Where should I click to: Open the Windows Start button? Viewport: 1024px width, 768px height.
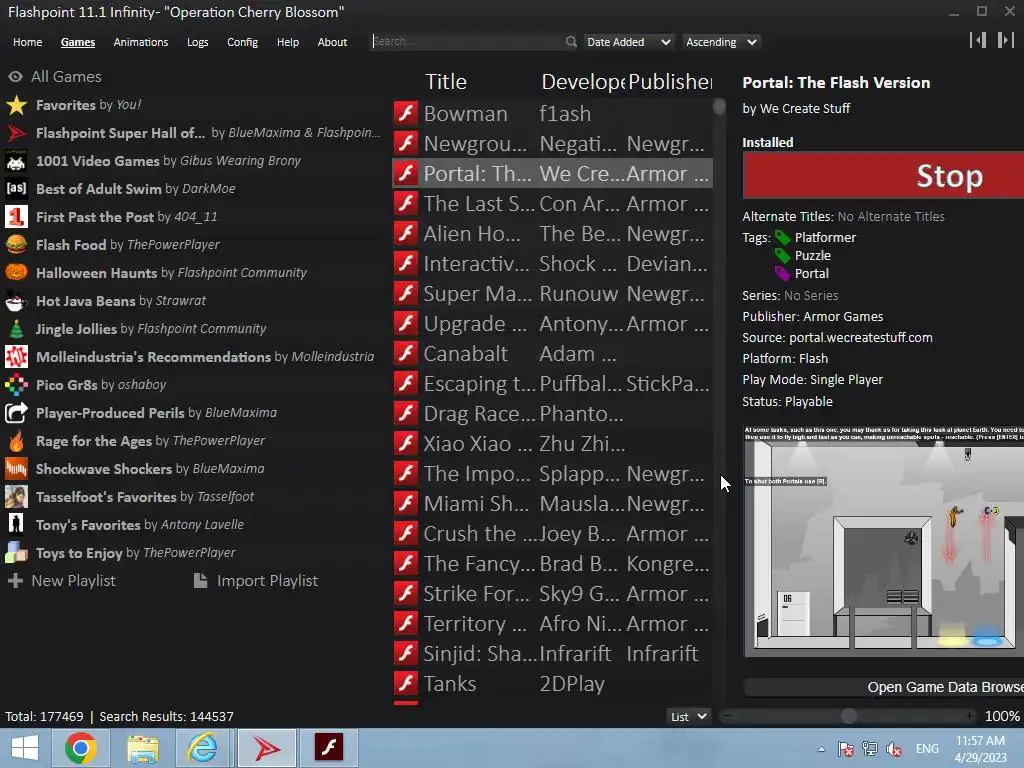pos(25,748)
